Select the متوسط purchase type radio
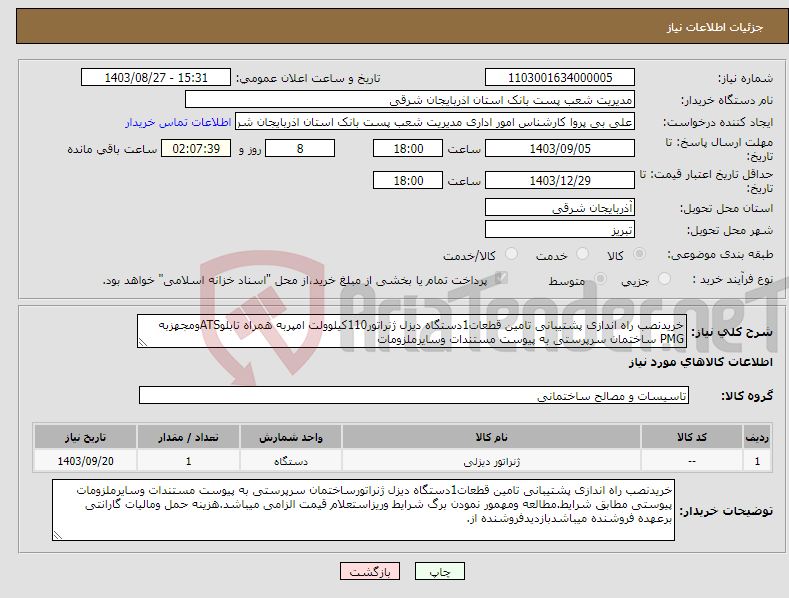Screen dimensions: 789x598 coord(600,278)
